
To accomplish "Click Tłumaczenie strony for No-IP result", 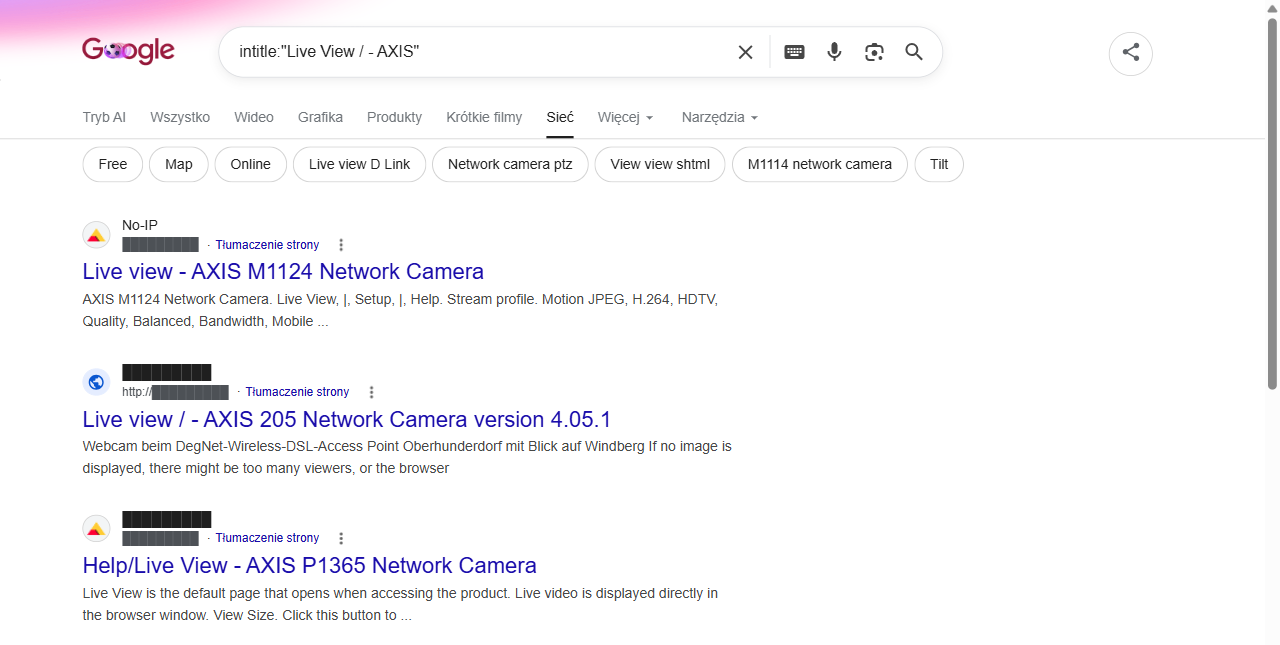I will 267,245.
